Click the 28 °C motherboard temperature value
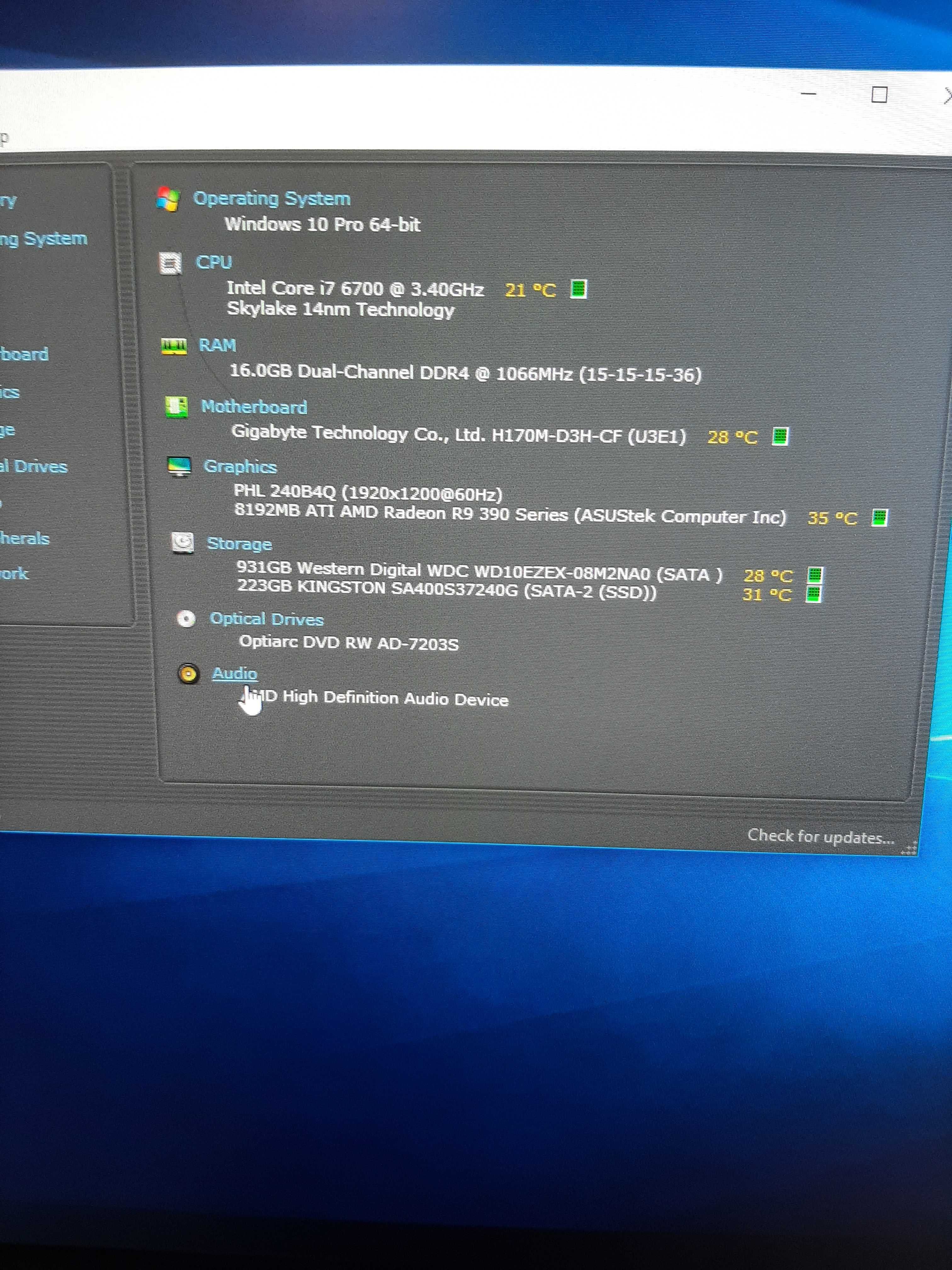This screenshot has width=952, height=1270. [x=732, y=438]
